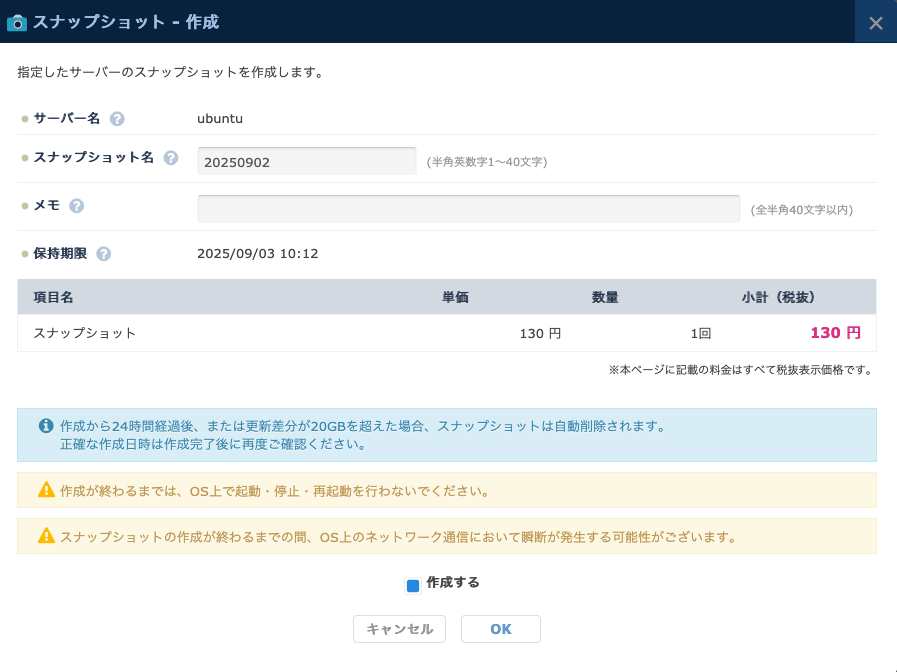Focus the snapshot name field containing 20250902
Screen dimensions: 897x672
[306, 161]
